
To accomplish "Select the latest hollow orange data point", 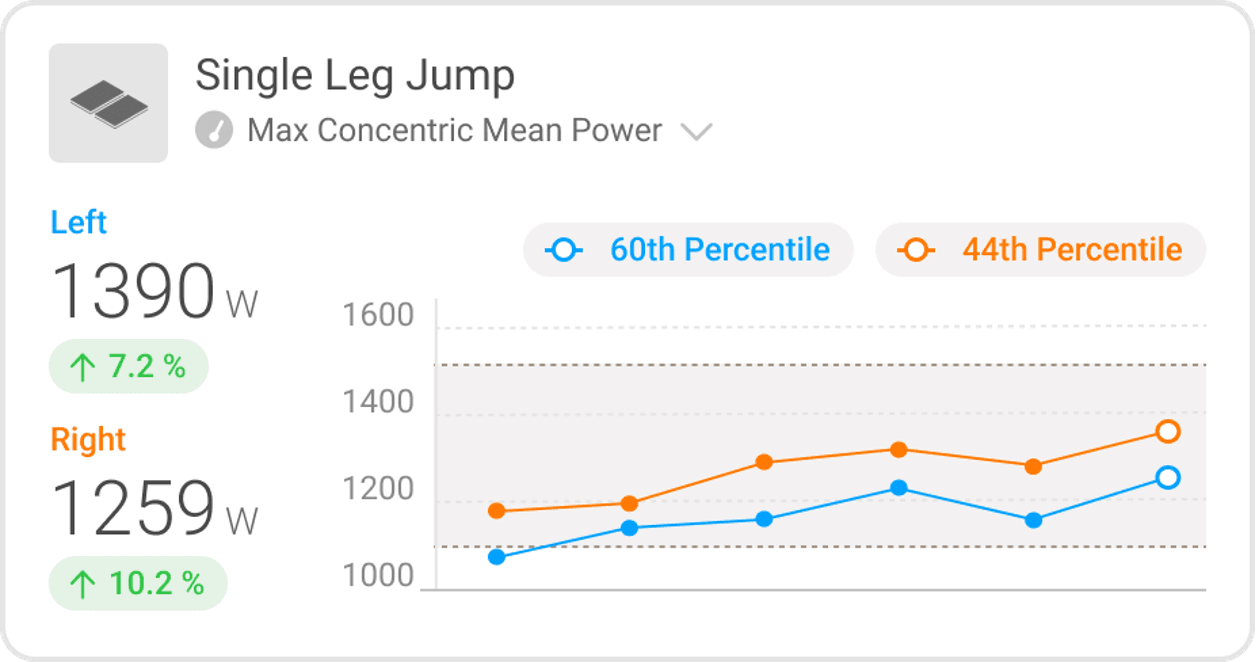I will click(x=1168, y=432).
